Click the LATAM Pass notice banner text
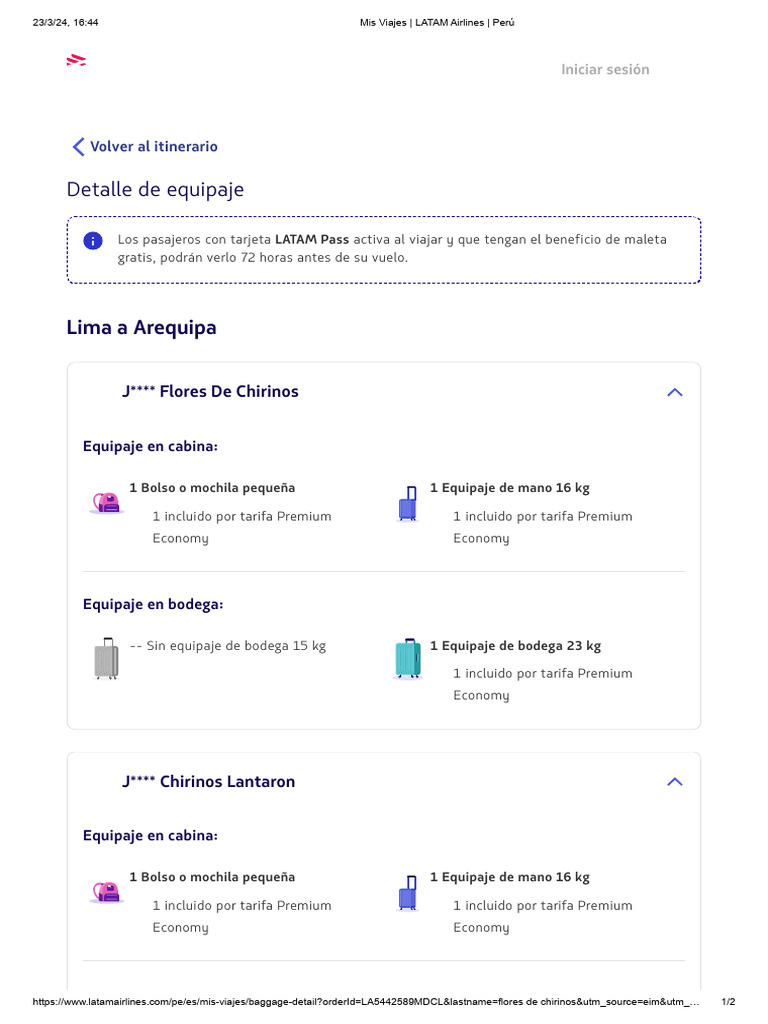The height and width of the screenshot is (1024, 768). 392,249
